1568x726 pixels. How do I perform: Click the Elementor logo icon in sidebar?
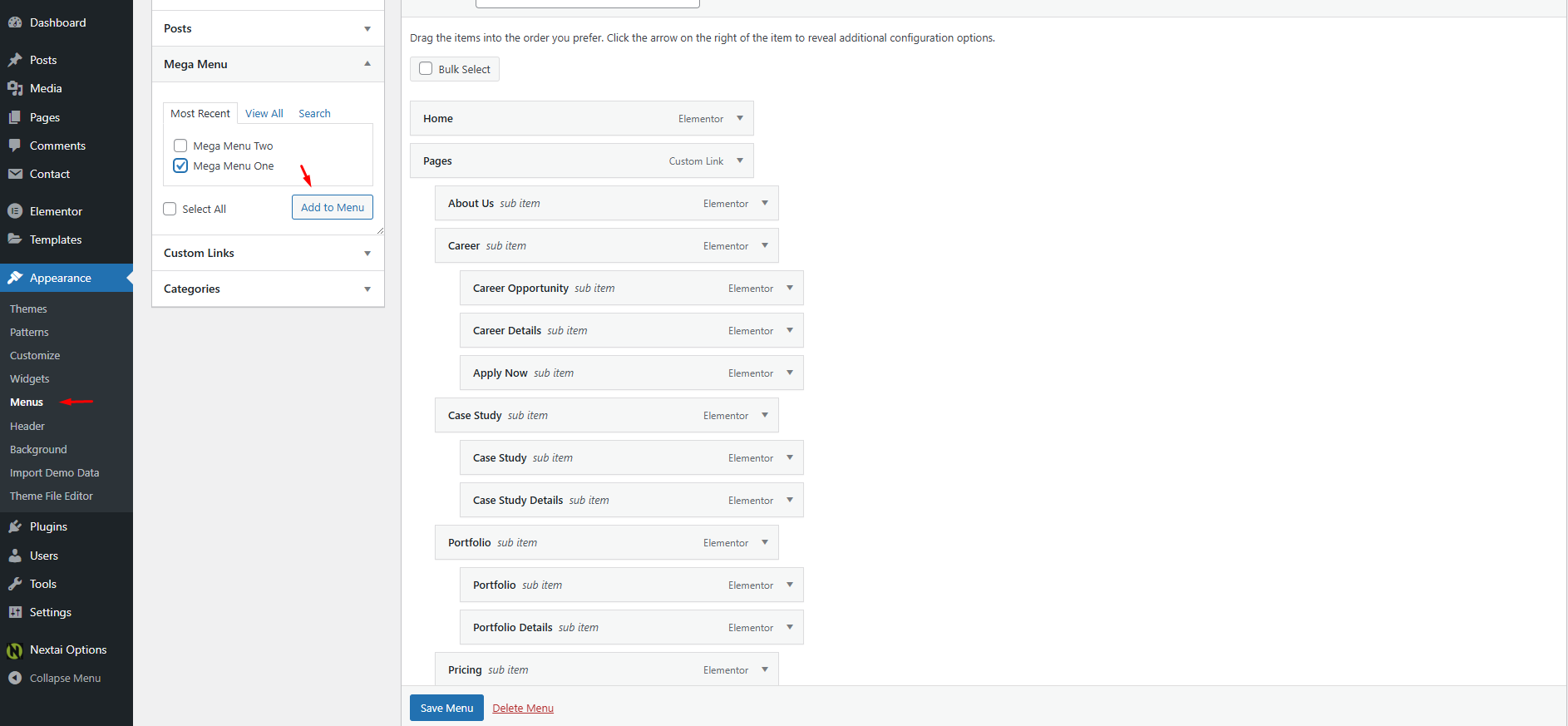click(x=15, y=211)
